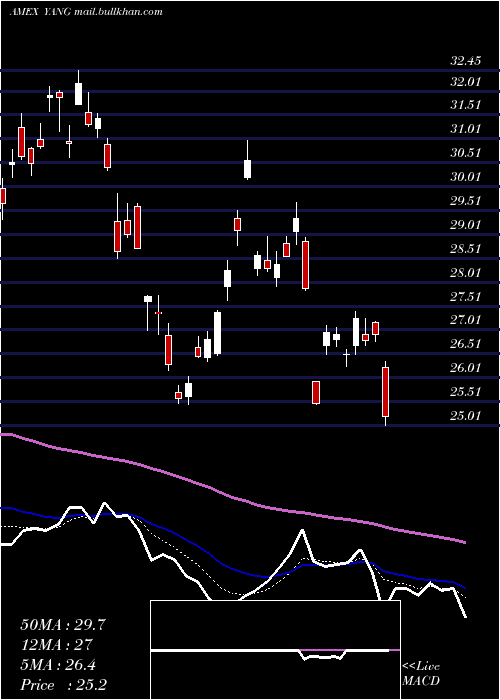Click the 26.51 price level label
Screen dimensions: 500x700
pos(466,344)
